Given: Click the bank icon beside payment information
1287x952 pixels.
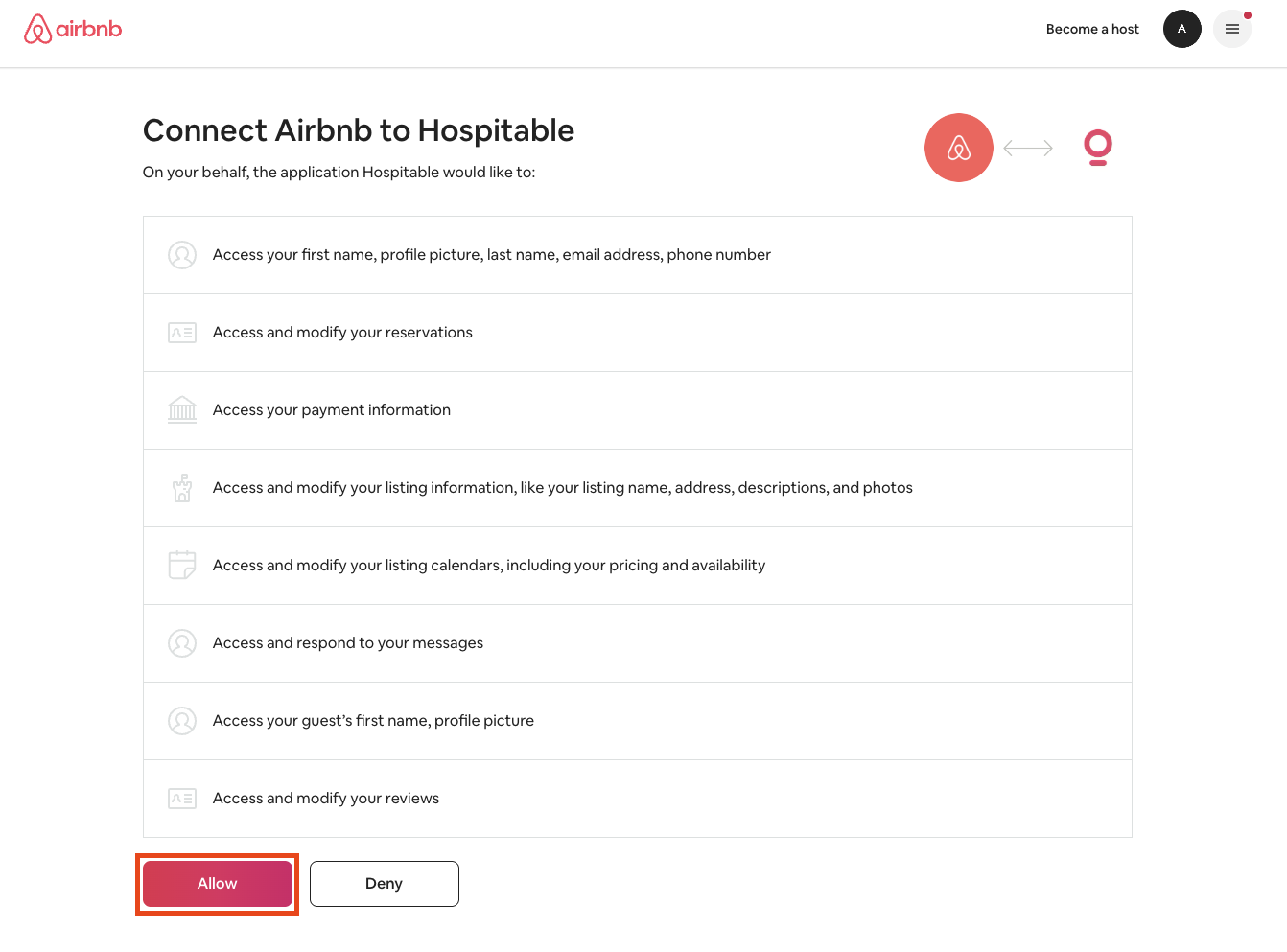Looking at the screenshot, I should point(182,410).
